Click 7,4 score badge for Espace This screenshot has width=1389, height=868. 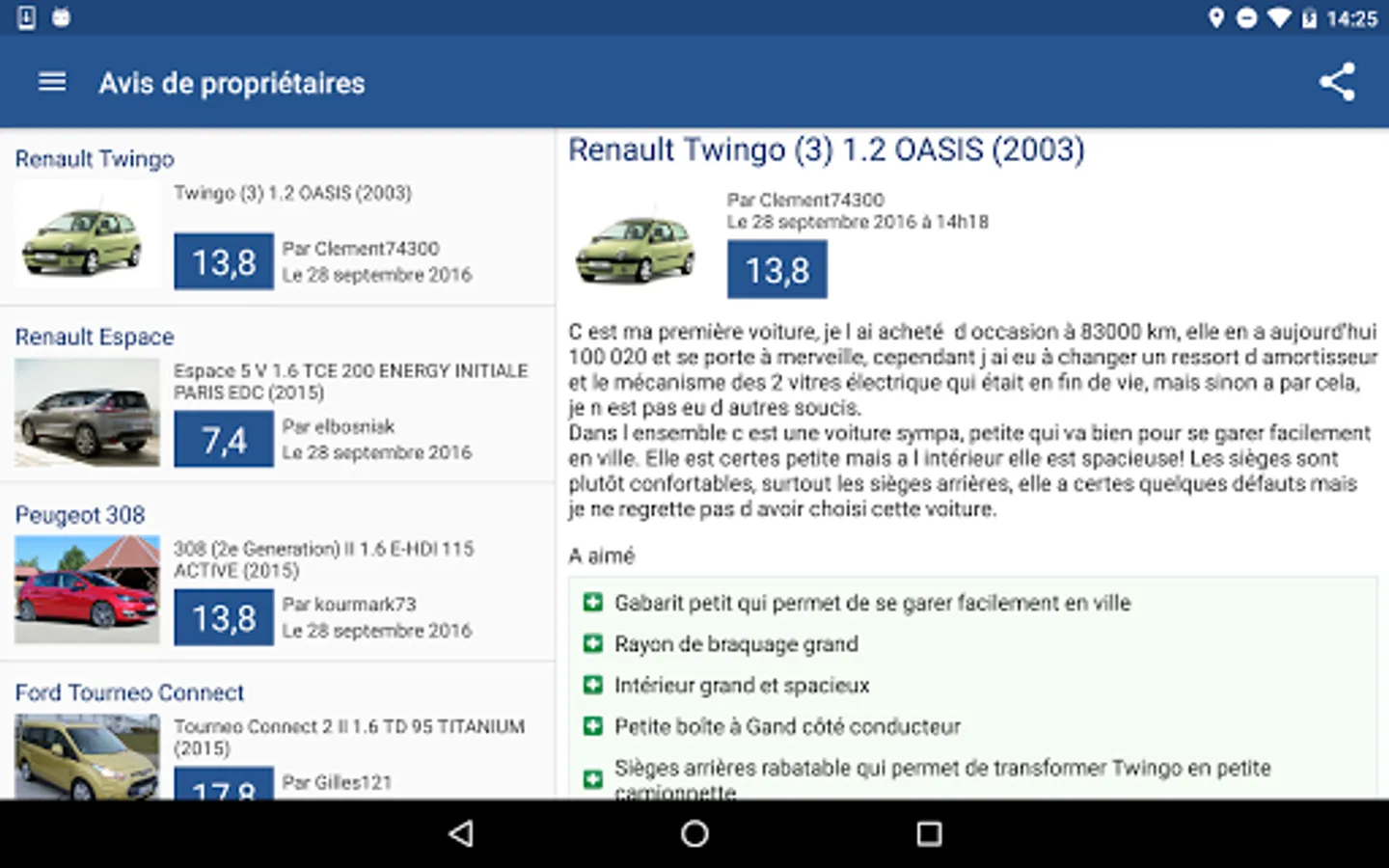(224, 440)
